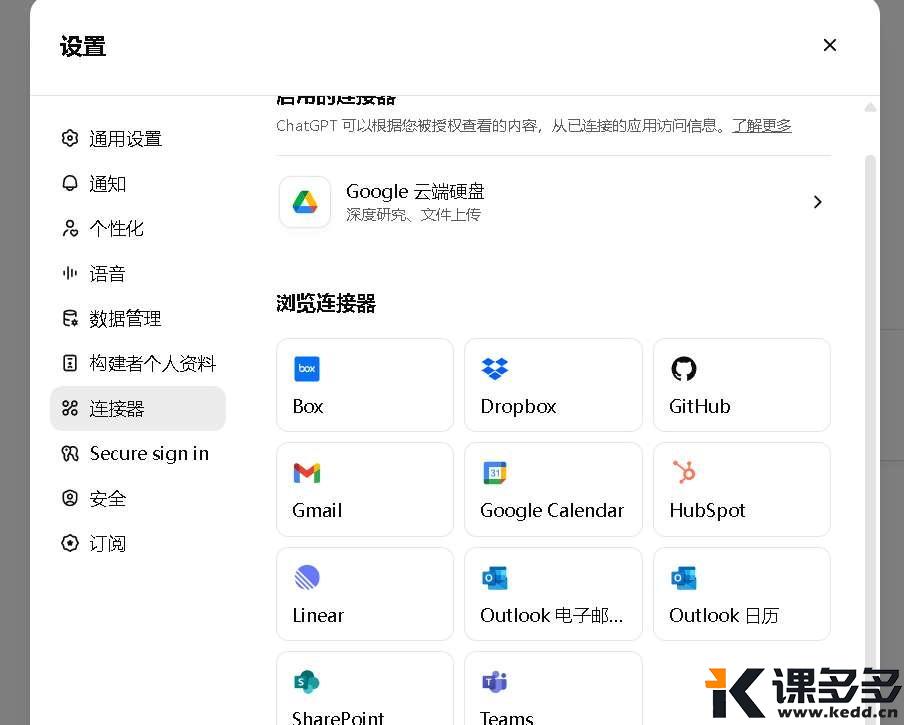904x725 pixels.
Task: Click the Google Calendar icon
Action: click(495, 473)
